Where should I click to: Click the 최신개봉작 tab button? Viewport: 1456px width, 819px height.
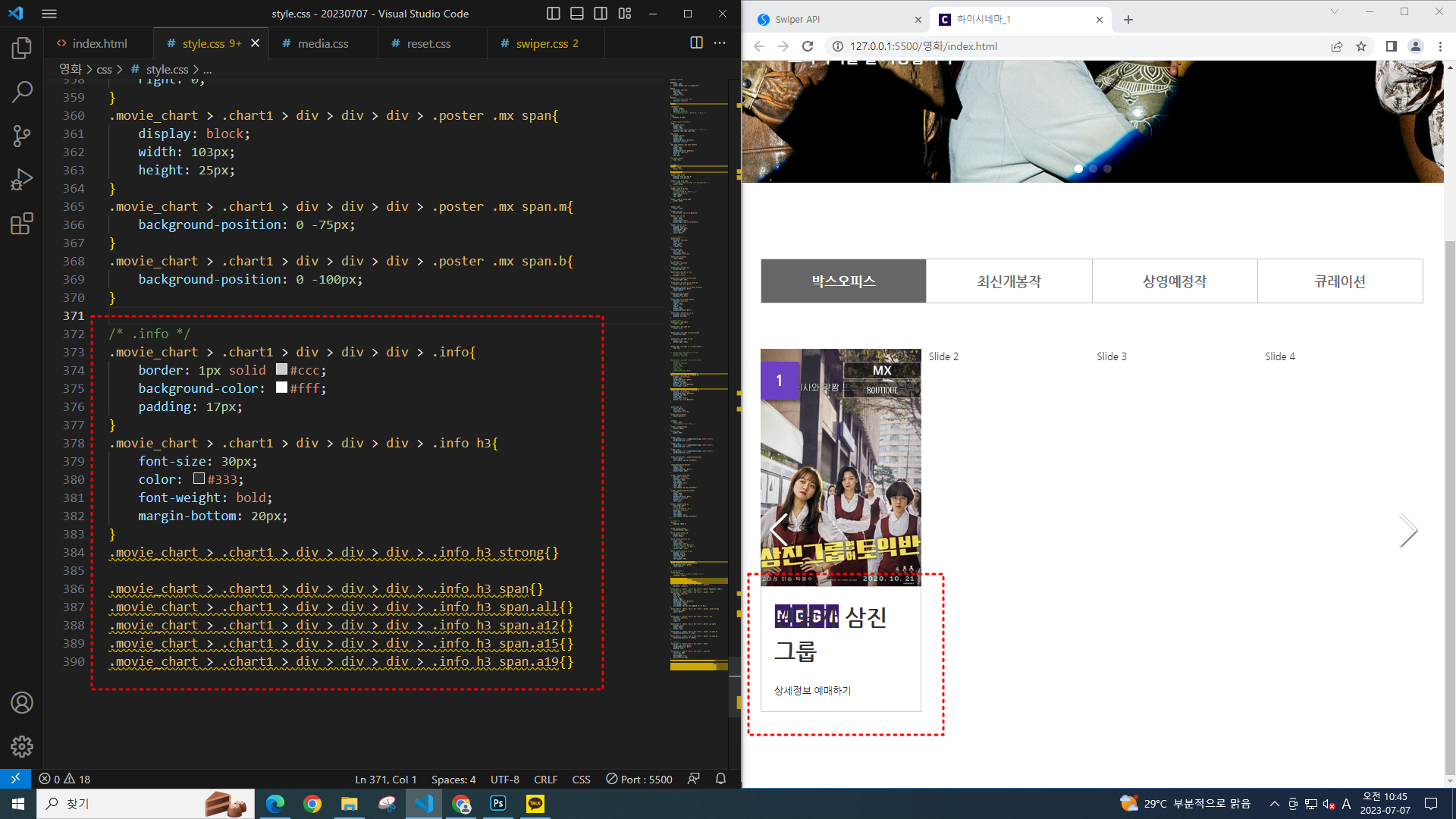[1009, 281]
